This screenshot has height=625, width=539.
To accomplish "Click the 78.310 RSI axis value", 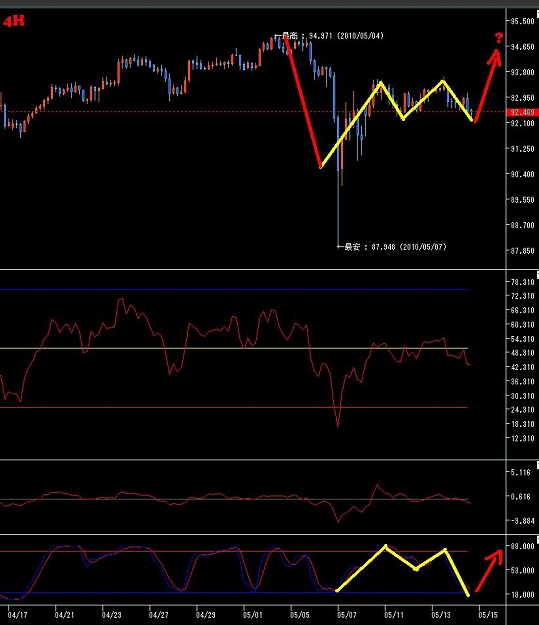I will [x=522, y=282].
